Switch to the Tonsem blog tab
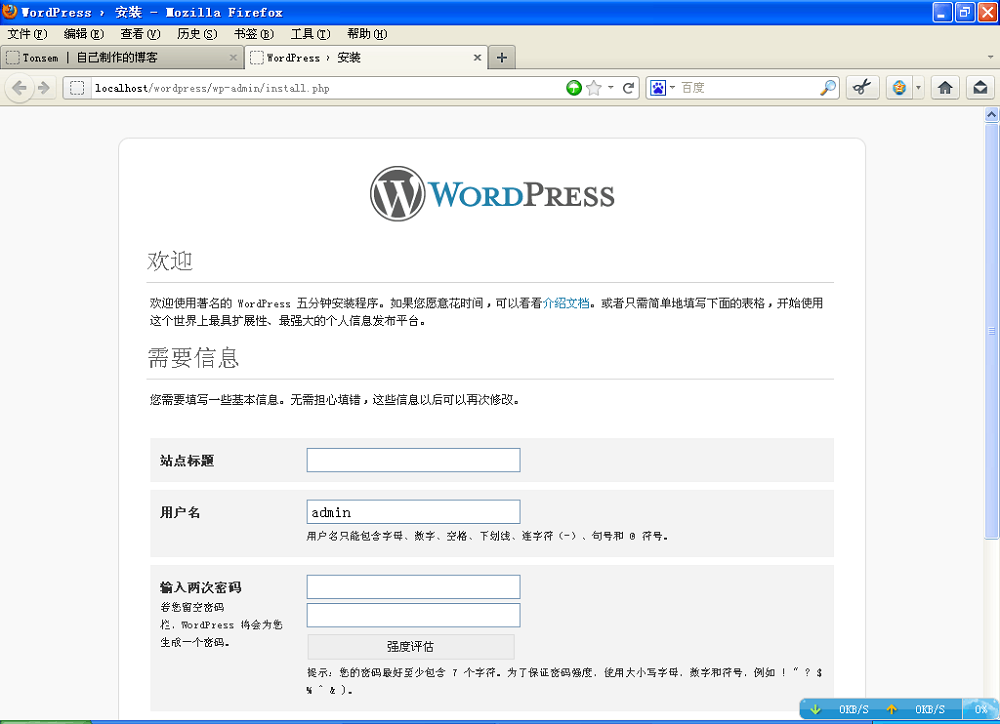This screenshot has height=724, width=1000. [x=120, y=58]
